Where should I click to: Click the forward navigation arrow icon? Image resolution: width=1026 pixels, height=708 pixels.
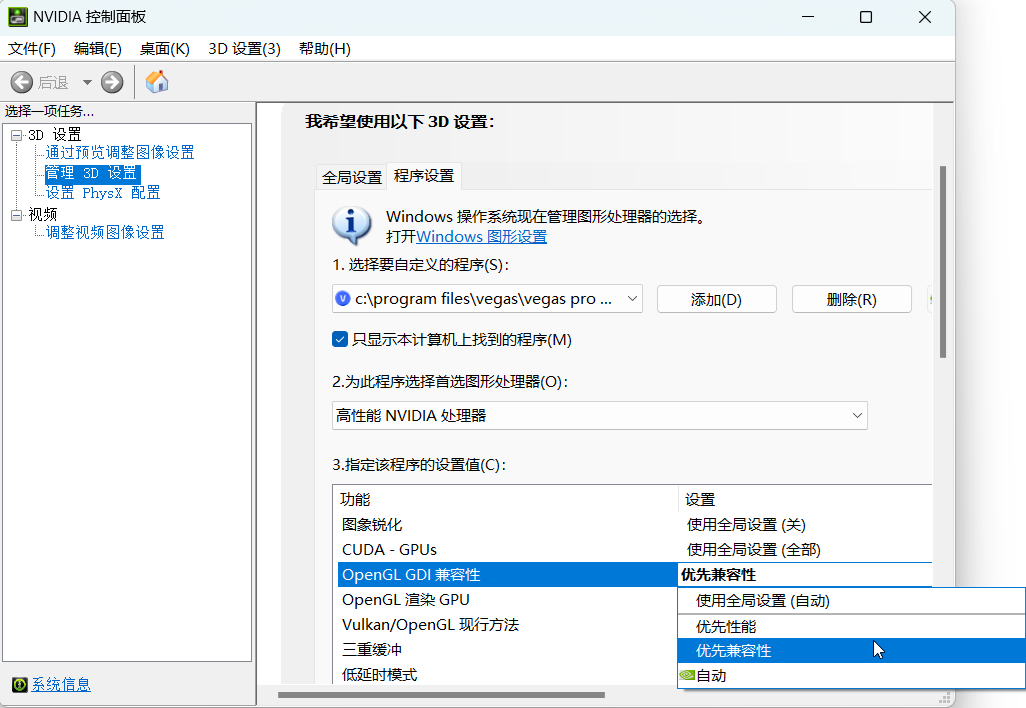pos(111,81)
